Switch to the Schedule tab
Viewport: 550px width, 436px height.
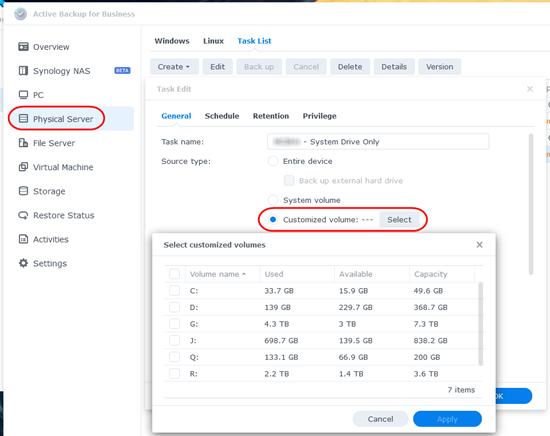click(x=222, y=116)
